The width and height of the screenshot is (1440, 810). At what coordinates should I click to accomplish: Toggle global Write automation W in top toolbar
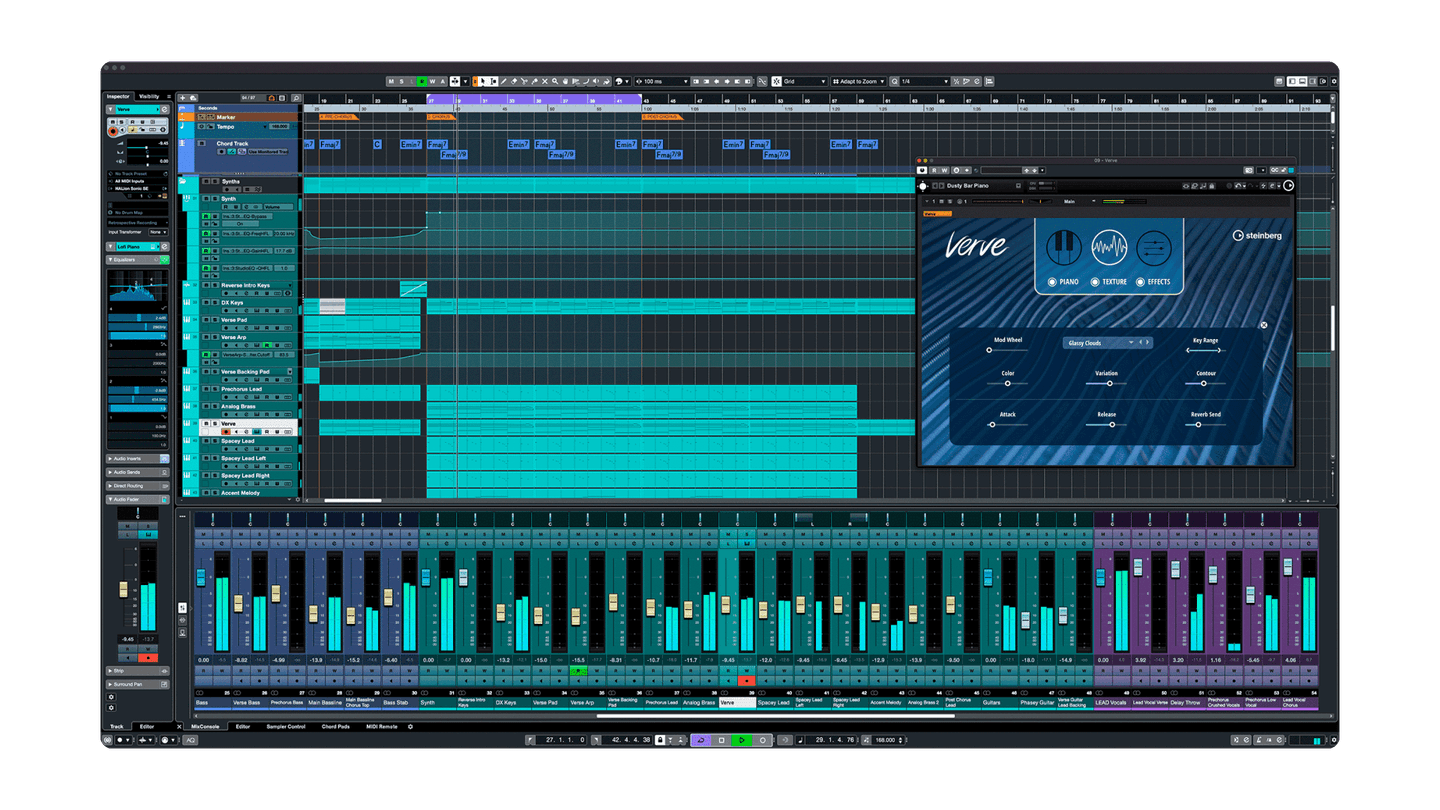432,81
